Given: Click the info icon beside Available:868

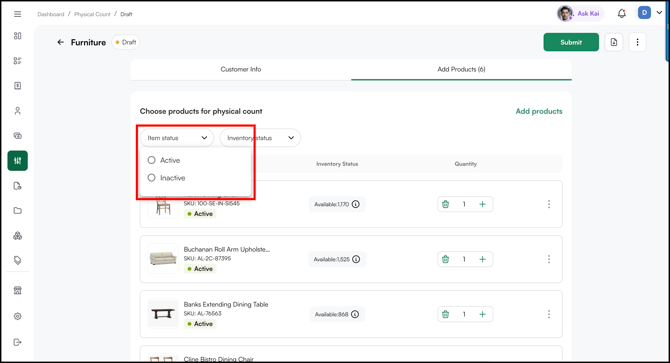Looking at the screenshot, I should tap(355, 314).
